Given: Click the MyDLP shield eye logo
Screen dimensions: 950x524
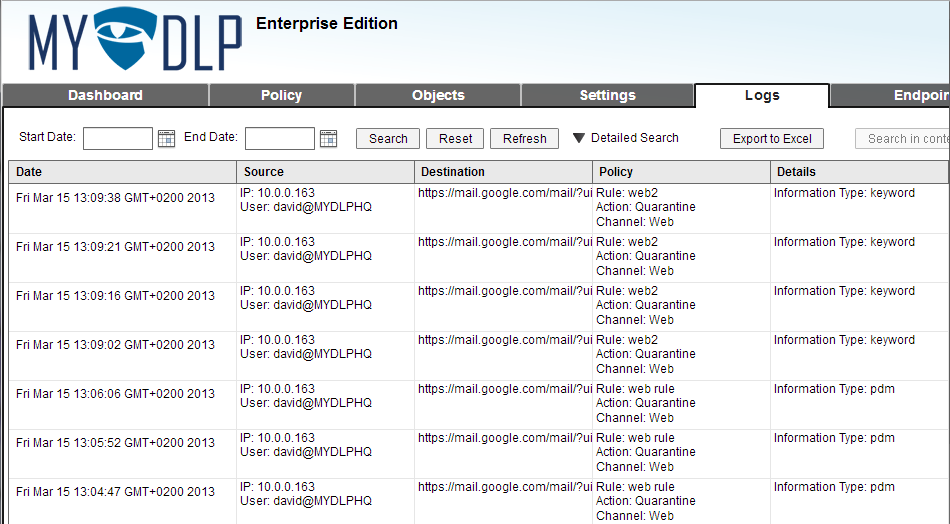Looking at the screenshot, I should 126,39.
